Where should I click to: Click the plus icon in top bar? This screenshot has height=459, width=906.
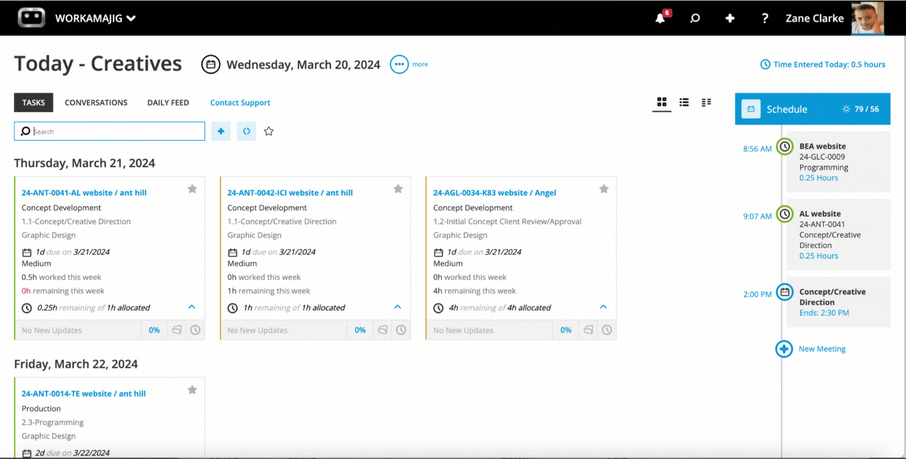730,18
